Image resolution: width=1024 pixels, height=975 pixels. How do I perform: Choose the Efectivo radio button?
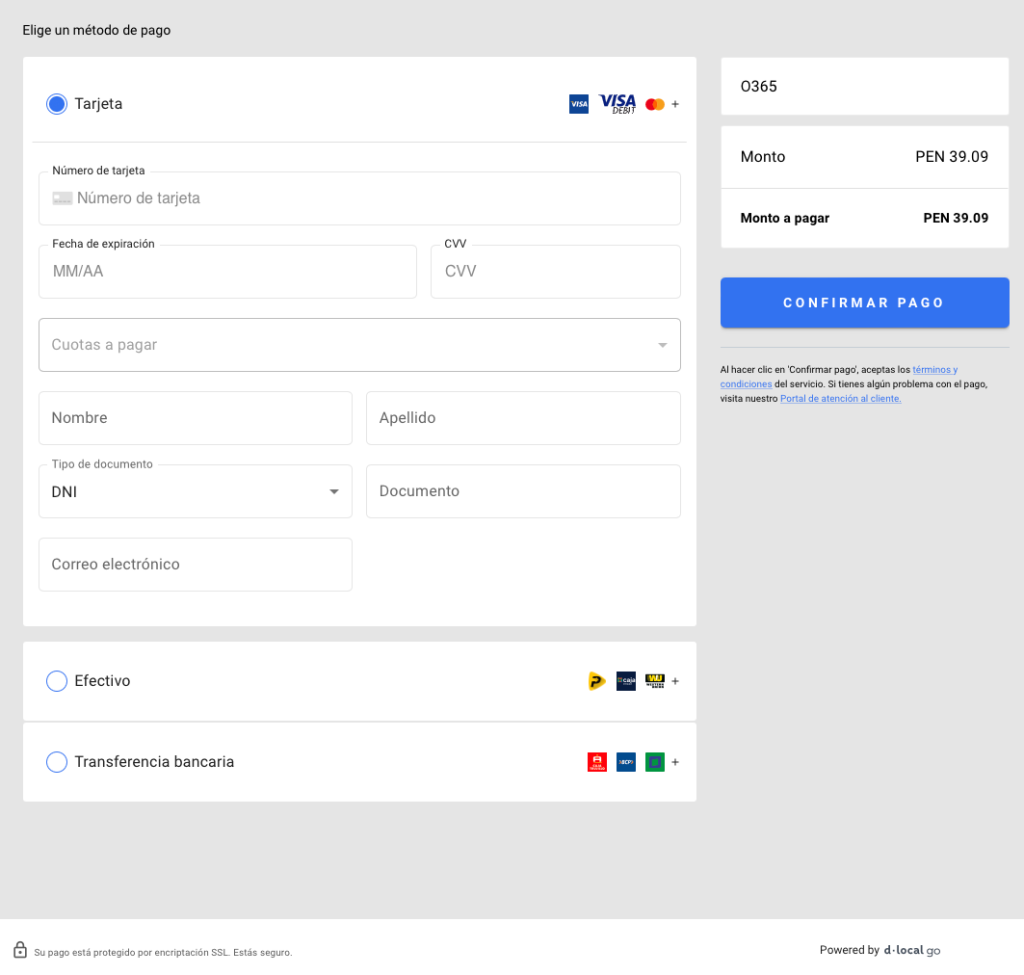[57, 681]
